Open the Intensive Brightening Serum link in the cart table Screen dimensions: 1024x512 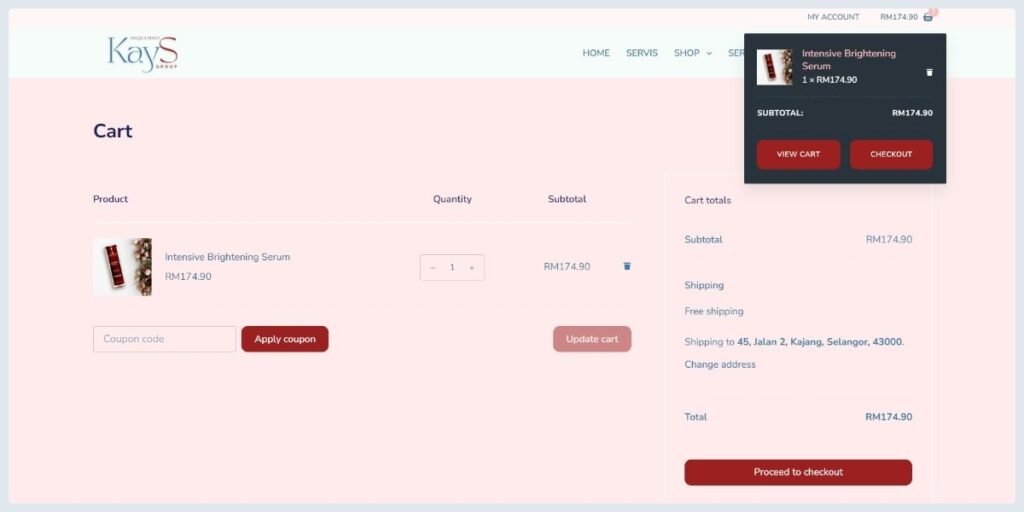(227, 257)
